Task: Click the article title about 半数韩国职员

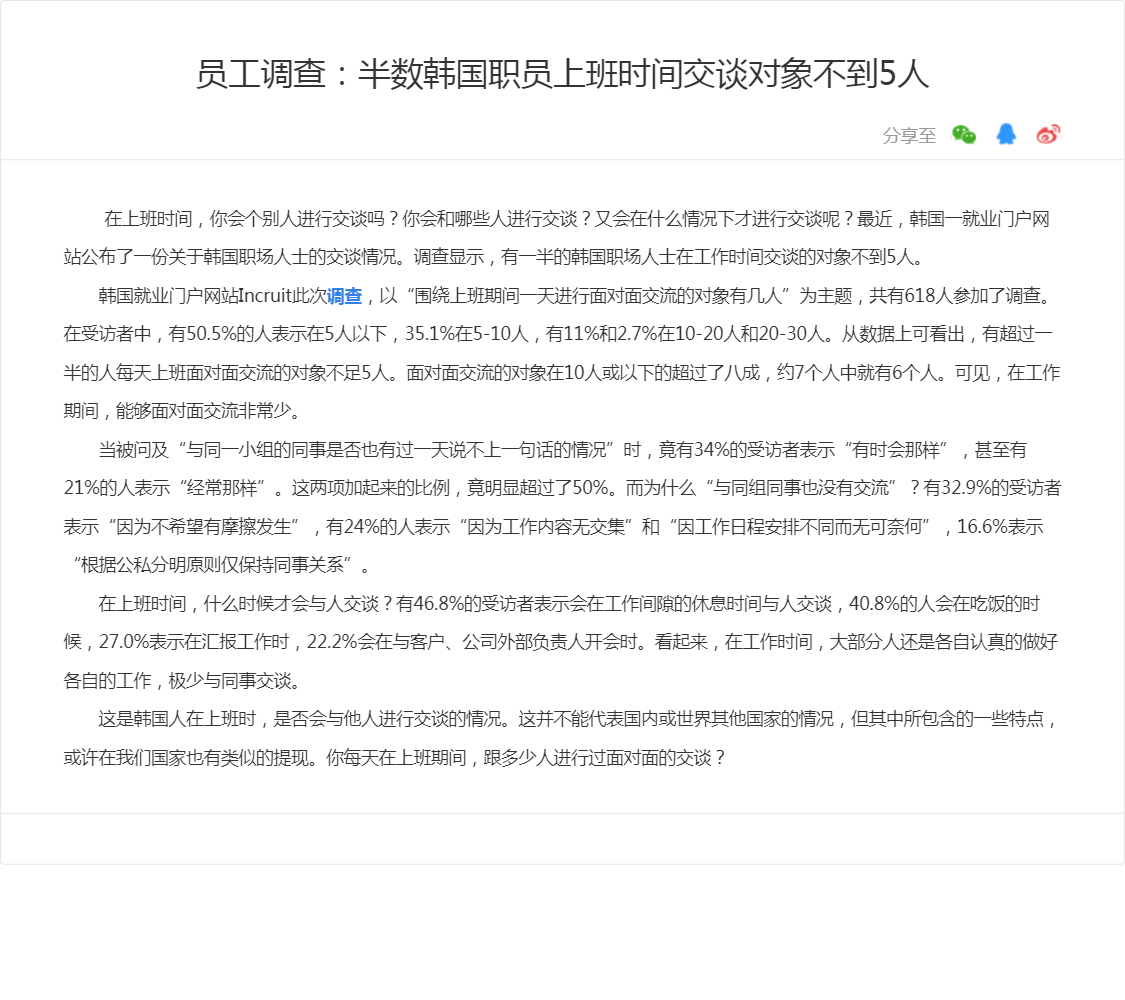Action: (562, 74)
